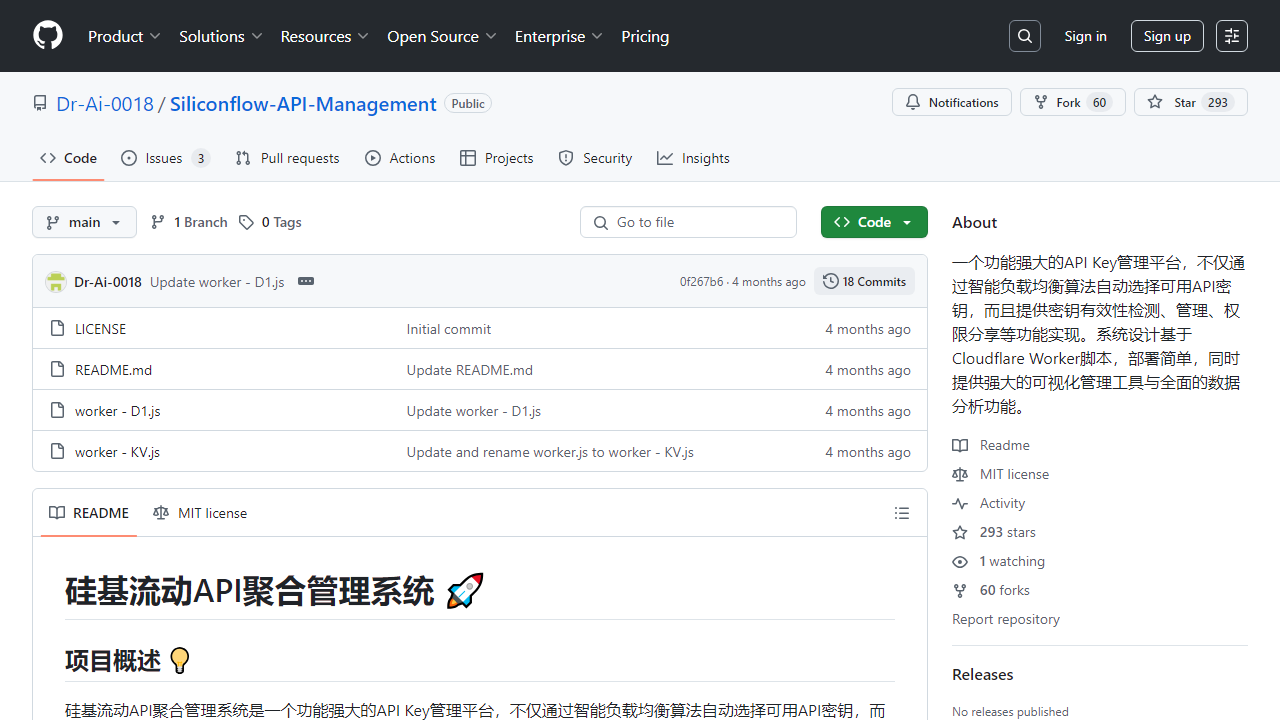Expand the Enterprise menu

(559, 36)
